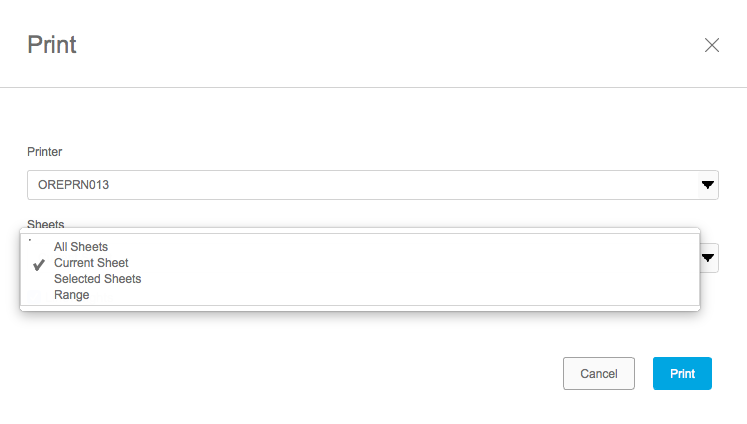Viewport: 747px width, 424px height.
Task: Select the Current Sheet option
Action: coord(91,263)
